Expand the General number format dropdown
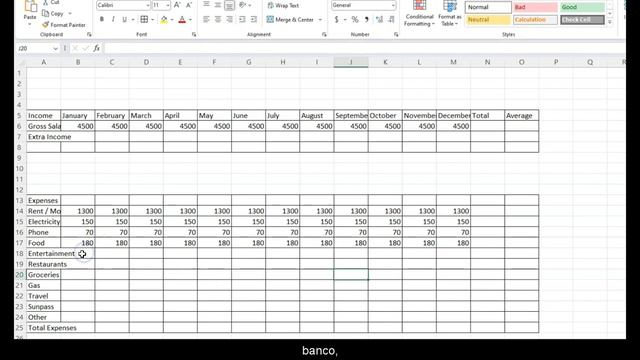Image resolution: width=640 pixels, height=360 pixels. click(393, 5)
